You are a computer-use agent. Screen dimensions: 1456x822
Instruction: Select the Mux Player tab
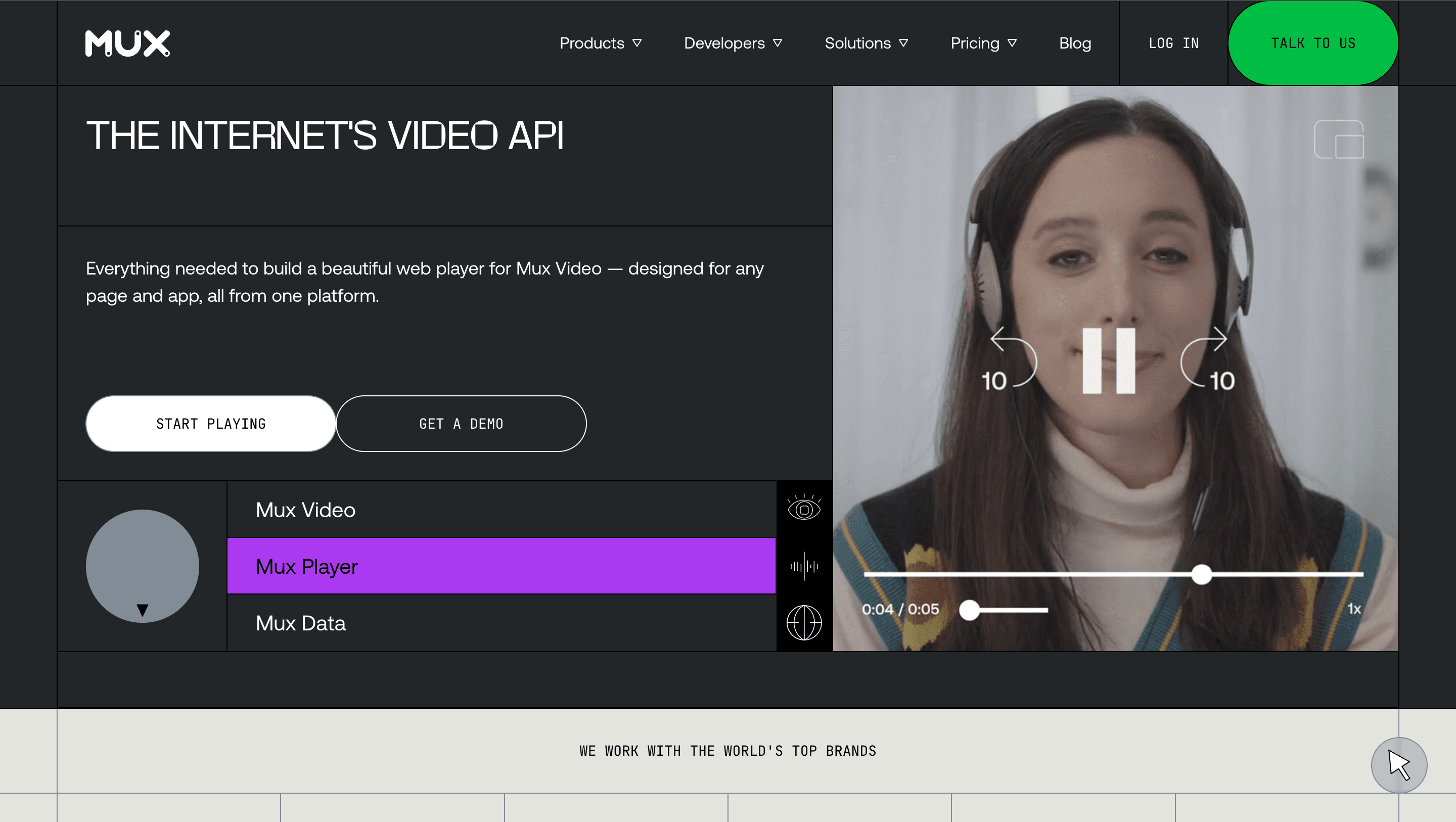502,566
